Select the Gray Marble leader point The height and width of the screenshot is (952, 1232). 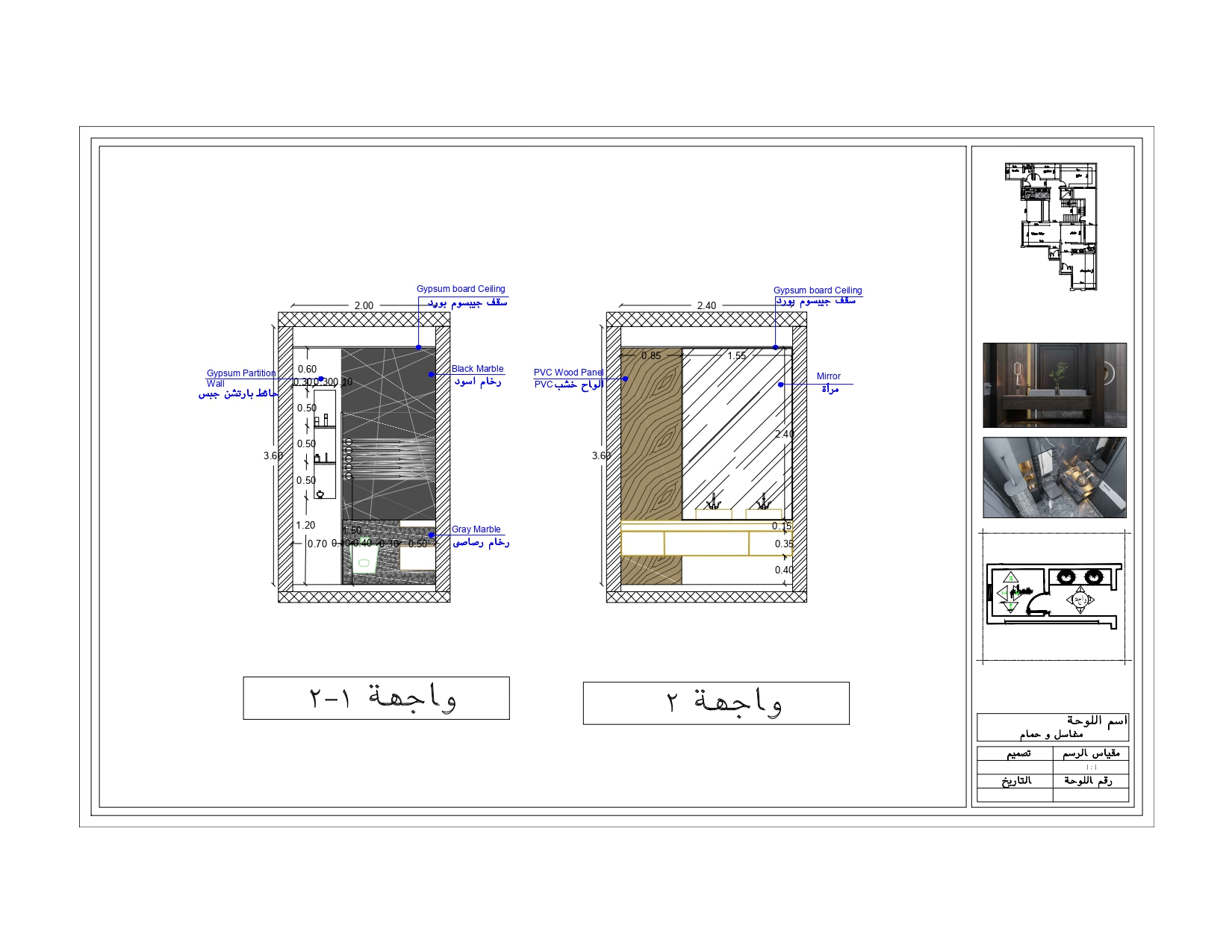(432, 535)
